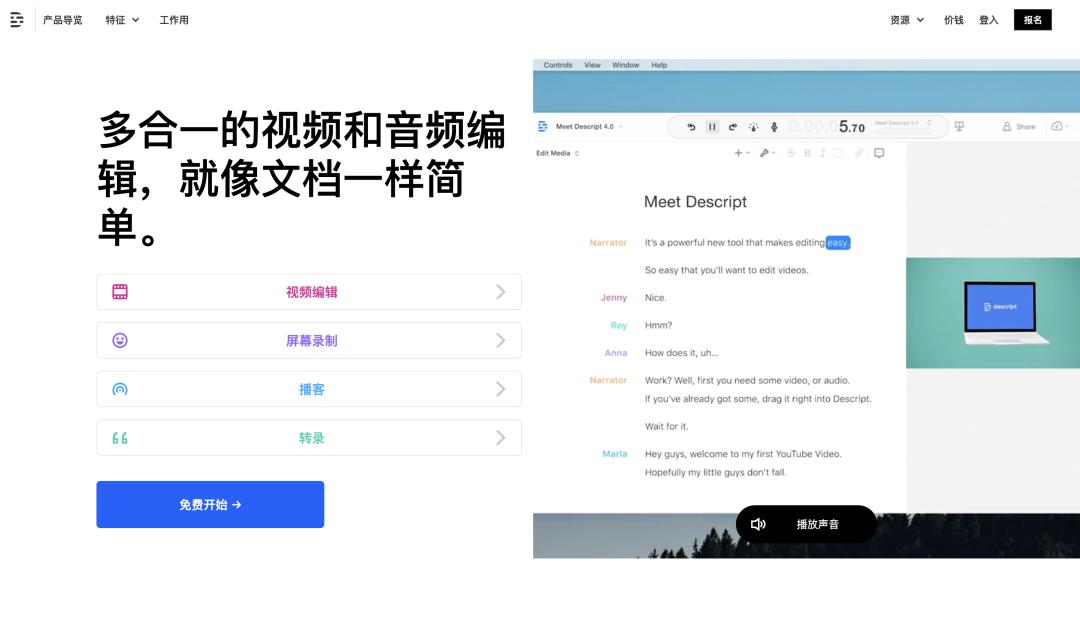Open the Window menu in the demo app
Image resolution: width=1080 pixels, height=620 pixels.
[x=625, y=65]
